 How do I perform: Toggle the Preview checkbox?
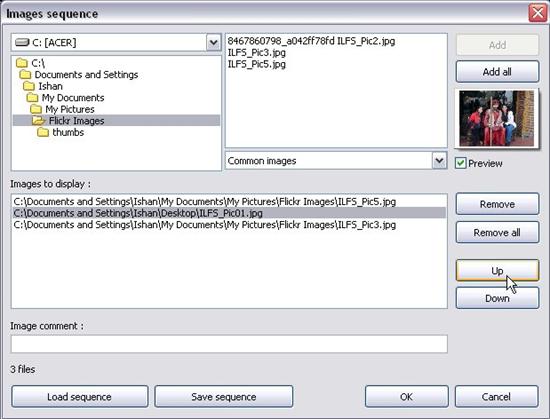pos(460,163)
